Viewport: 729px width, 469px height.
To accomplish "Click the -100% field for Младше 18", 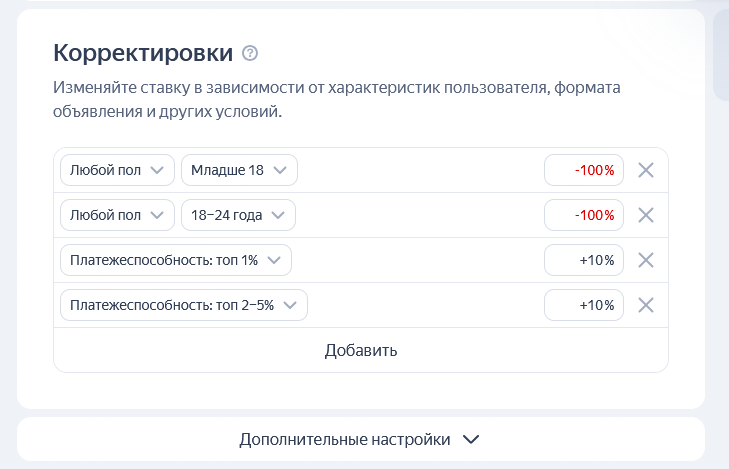I will [584, 170].
